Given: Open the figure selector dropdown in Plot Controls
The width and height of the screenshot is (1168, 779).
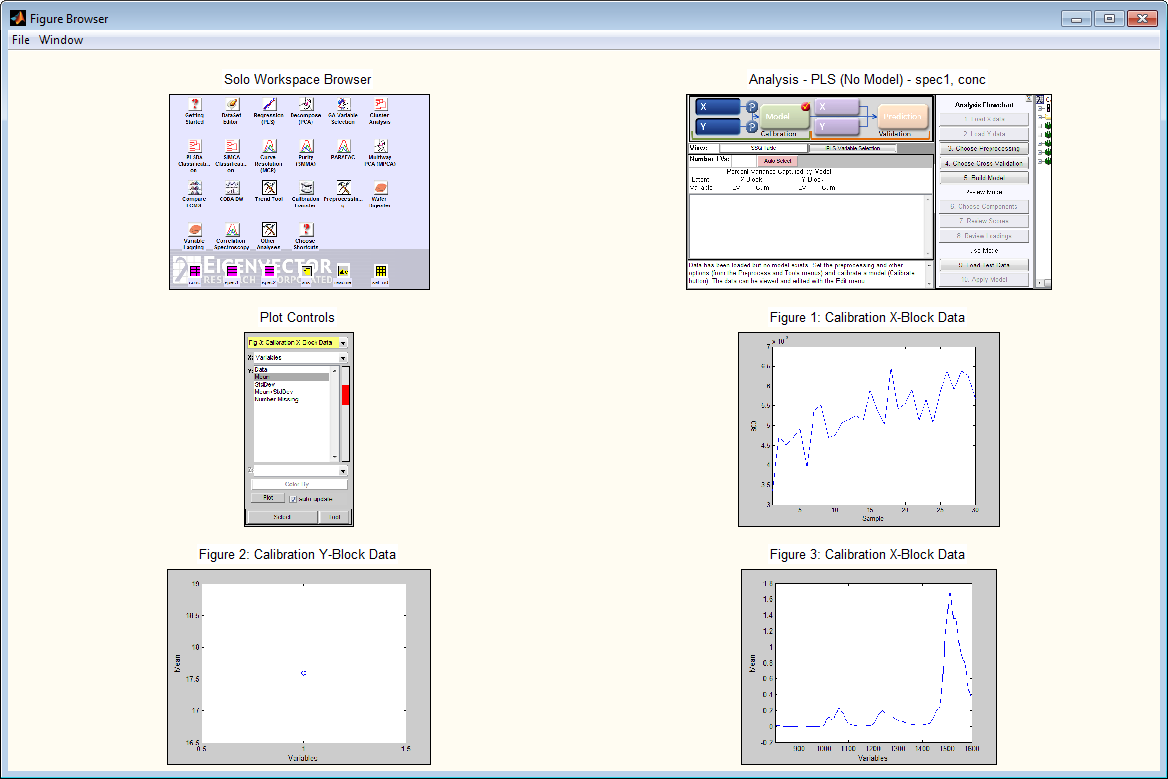Looking at the screenshot, I should pos(343,342).
